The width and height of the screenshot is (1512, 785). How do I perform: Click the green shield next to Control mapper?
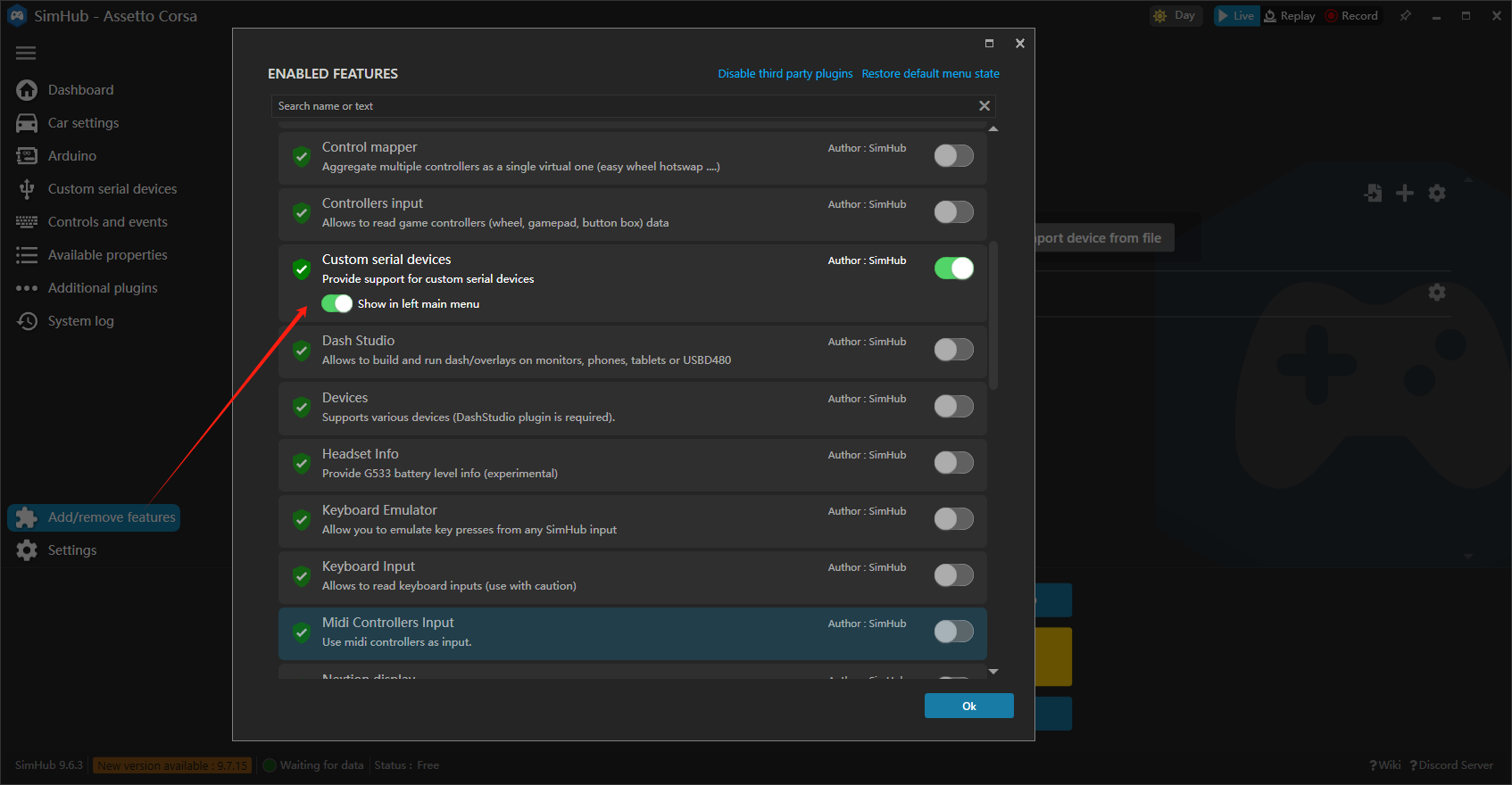(x=302, y=156)
